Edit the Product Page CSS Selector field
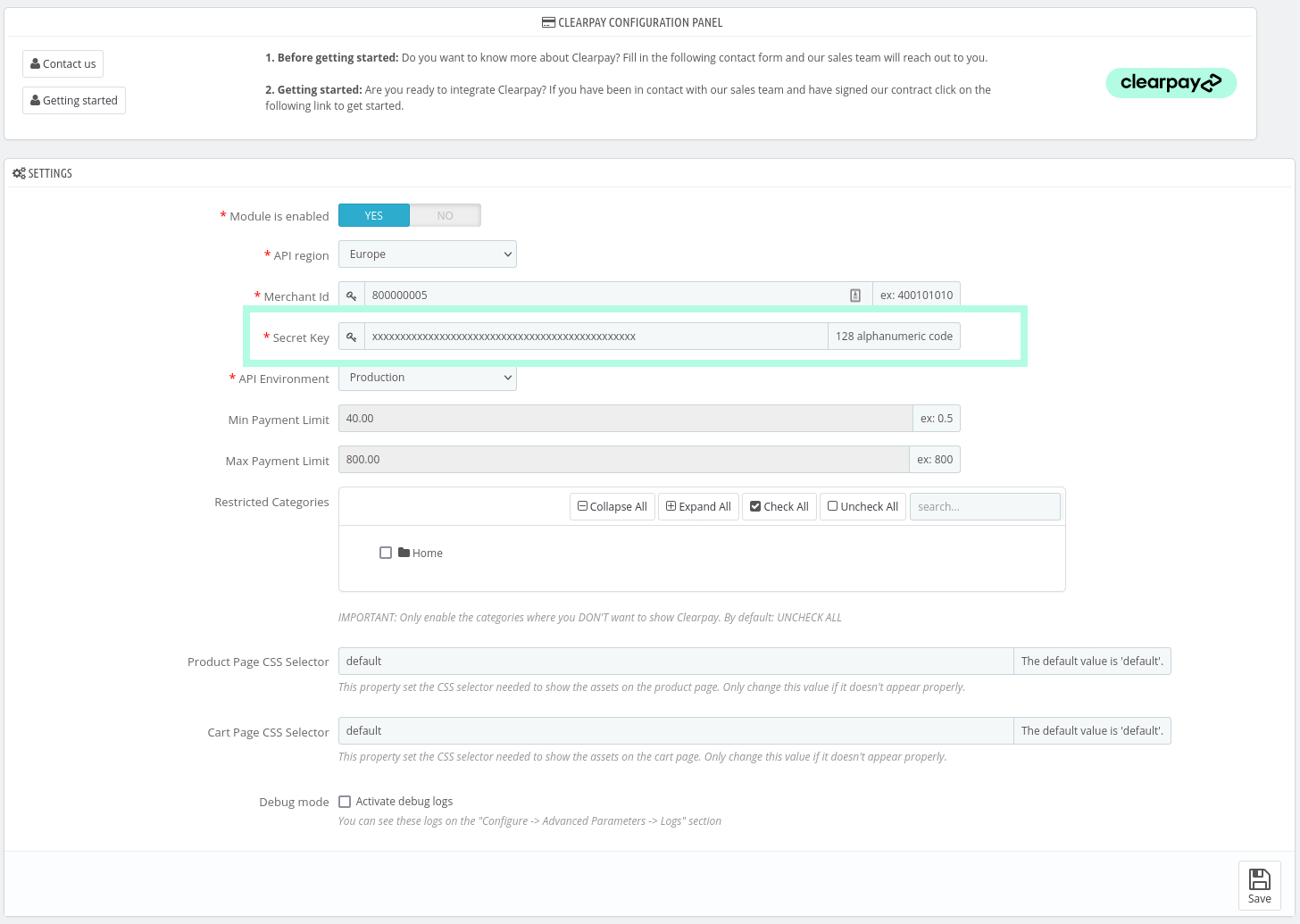The width and height of the screenshot is (1300, 924). [676, 662]
